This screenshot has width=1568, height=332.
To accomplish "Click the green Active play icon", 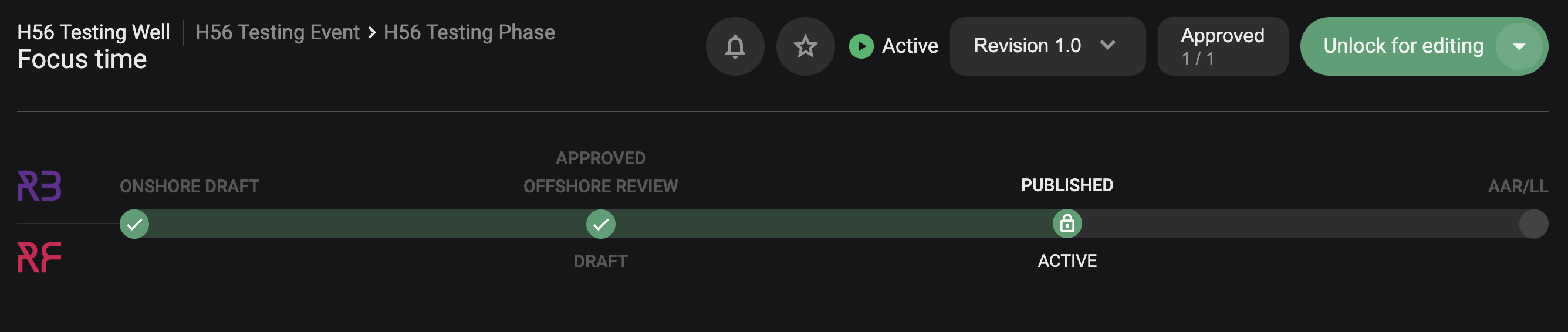I will point(861,46).
